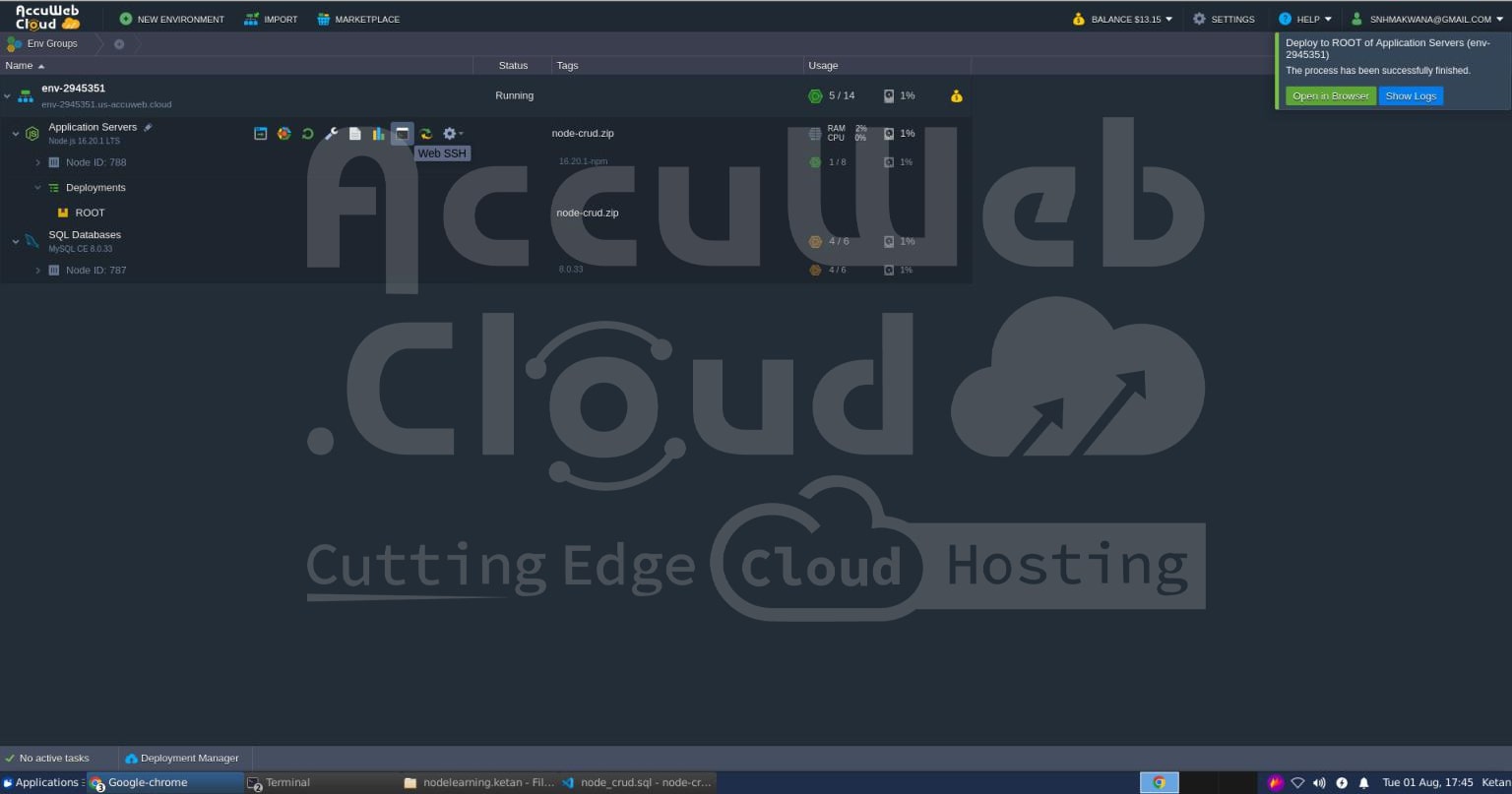Open the Balance $13.15 dropdown
The image size is (1512, 794).
[x=1122, y=19]
